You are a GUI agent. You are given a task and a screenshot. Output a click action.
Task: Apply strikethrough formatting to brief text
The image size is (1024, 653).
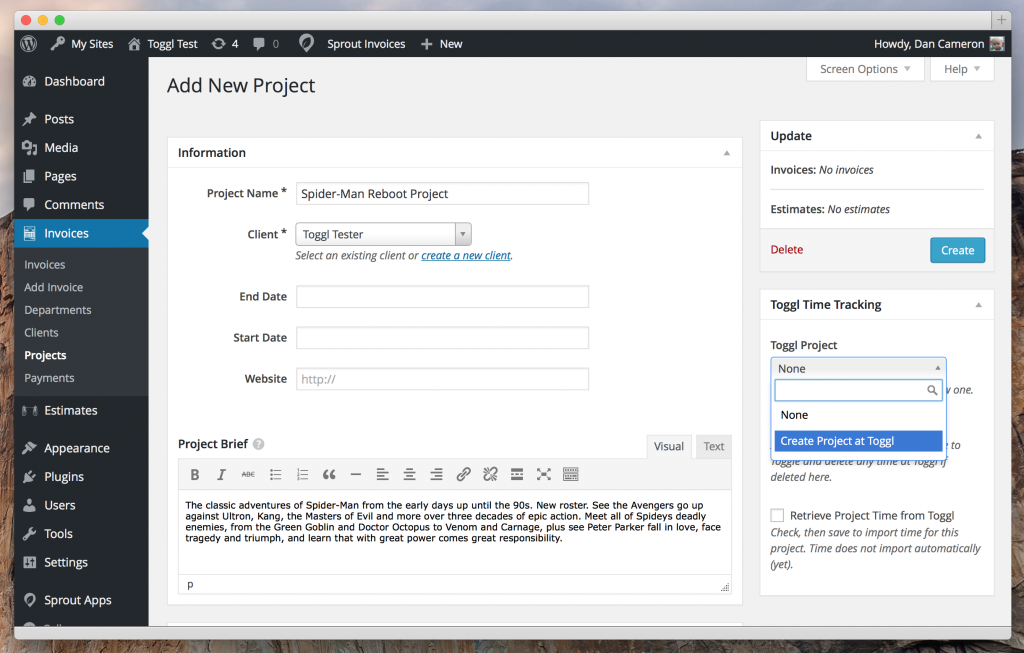point(247,474)
